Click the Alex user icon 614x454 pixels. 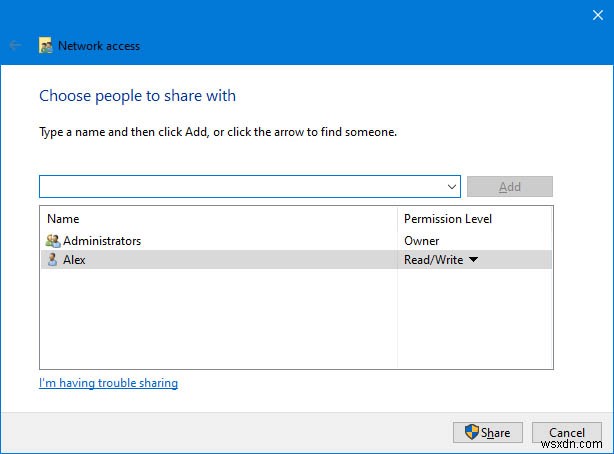(53, 260)
